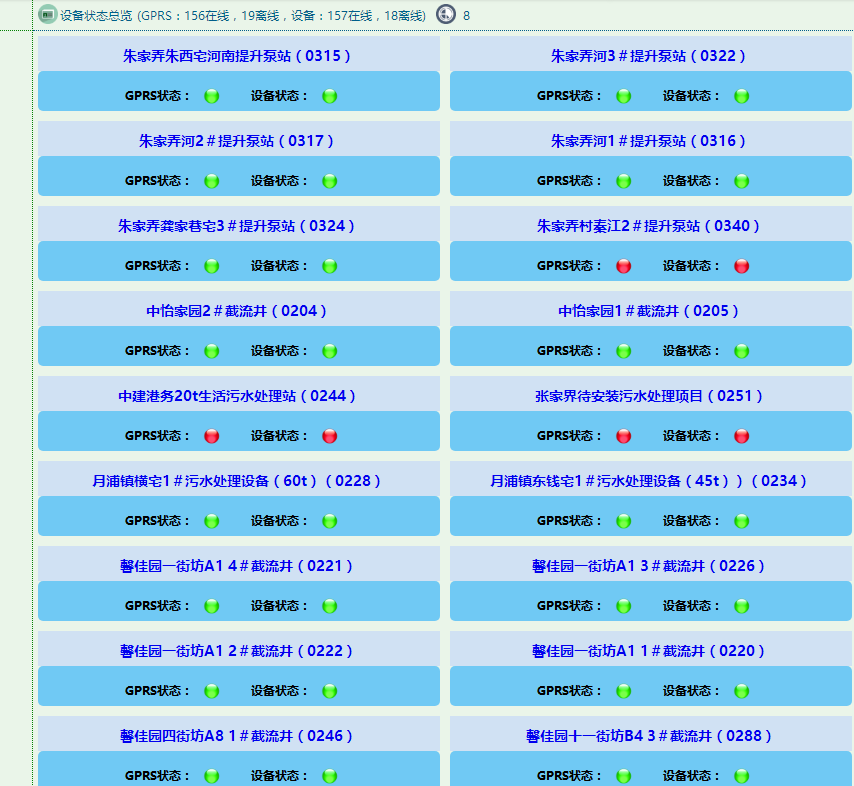Open station 朱家弄村秦江2#提升泵站 (0340)
Screen dimensions: 854x786
click(648, 226)
